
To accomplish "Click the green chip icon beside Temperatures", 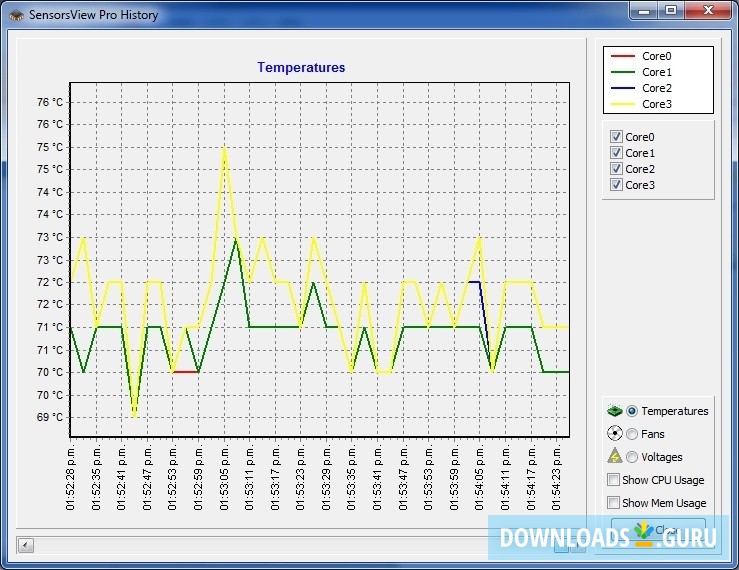I will [615, 411].
